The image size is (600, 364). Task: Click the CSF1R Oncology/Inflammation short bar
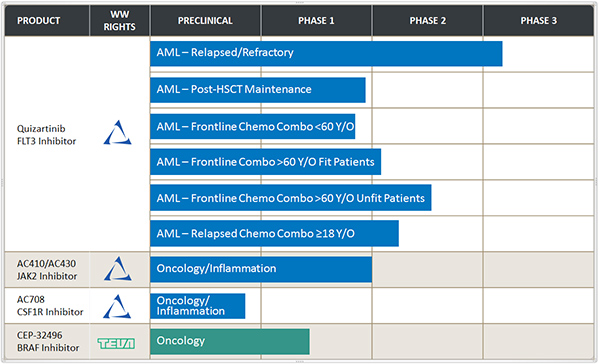[x=198, y=306]
